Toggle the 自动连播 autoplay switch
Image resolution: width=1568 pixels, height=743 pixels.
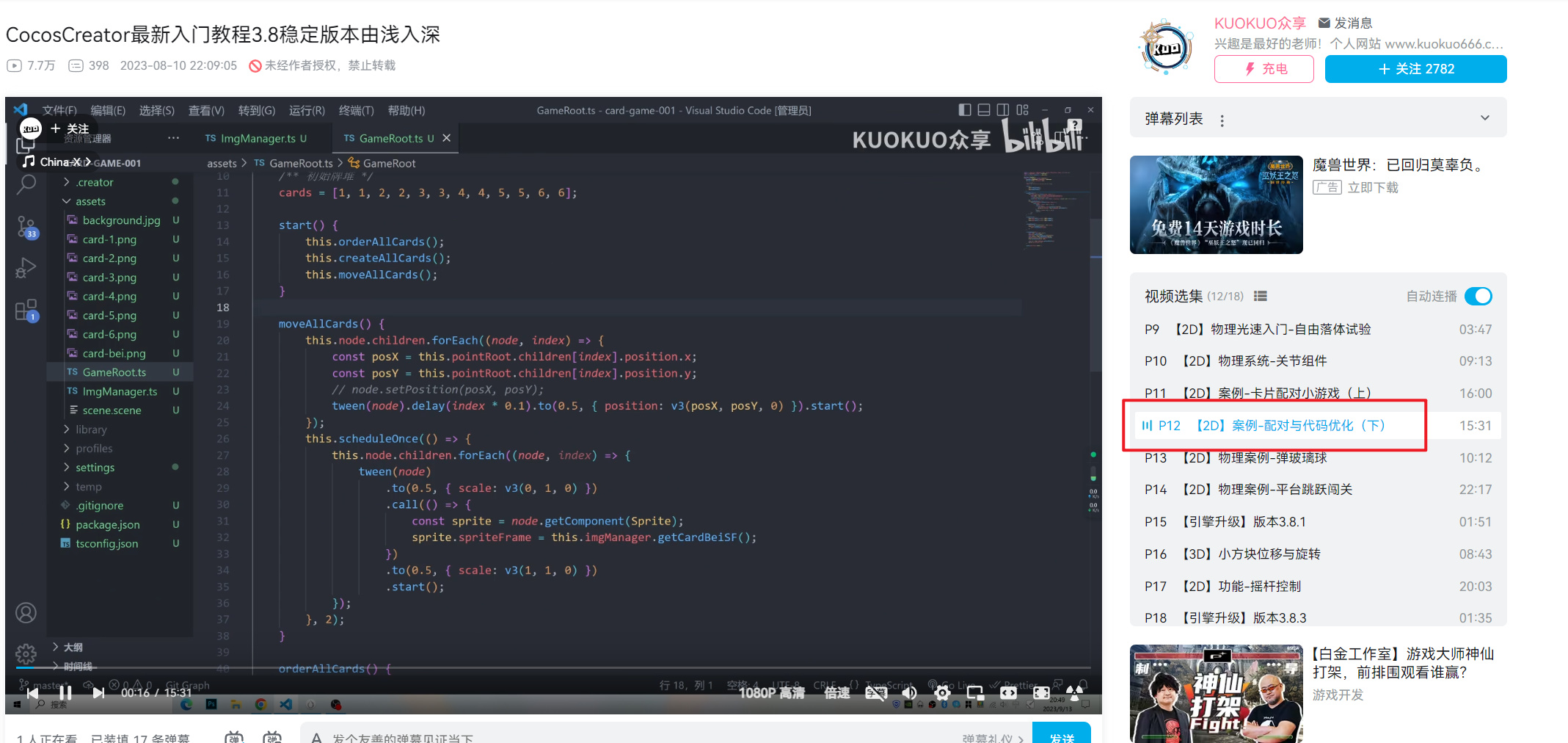point(1478,296)
